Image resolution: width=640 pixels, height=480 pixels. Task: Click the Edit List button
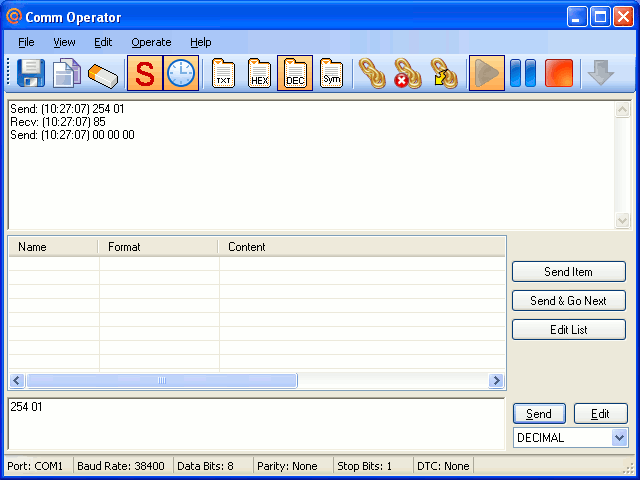click(x=569, y=329)
